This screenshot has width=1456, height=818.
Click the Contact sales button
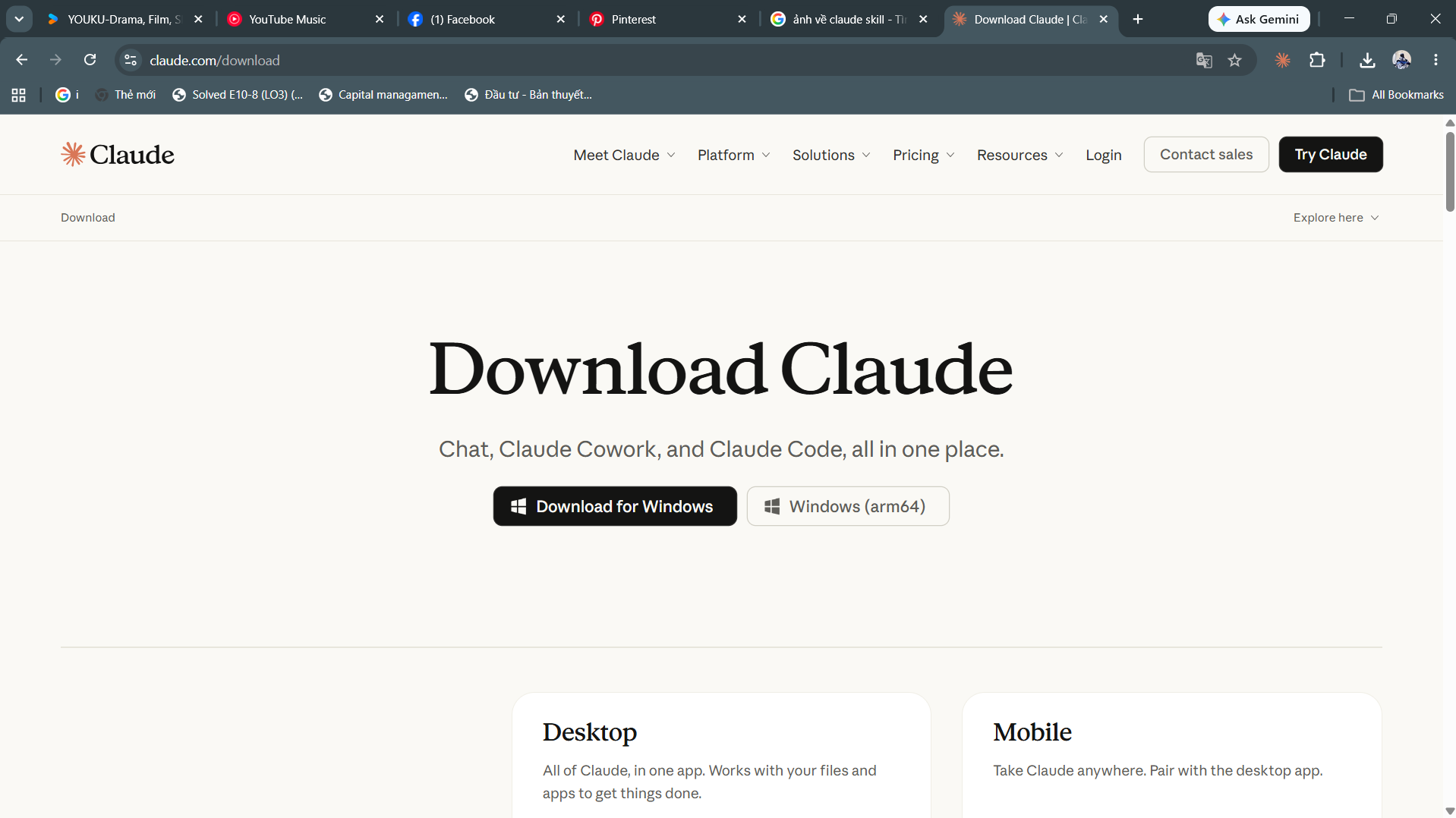click(x=1206, y=155)
